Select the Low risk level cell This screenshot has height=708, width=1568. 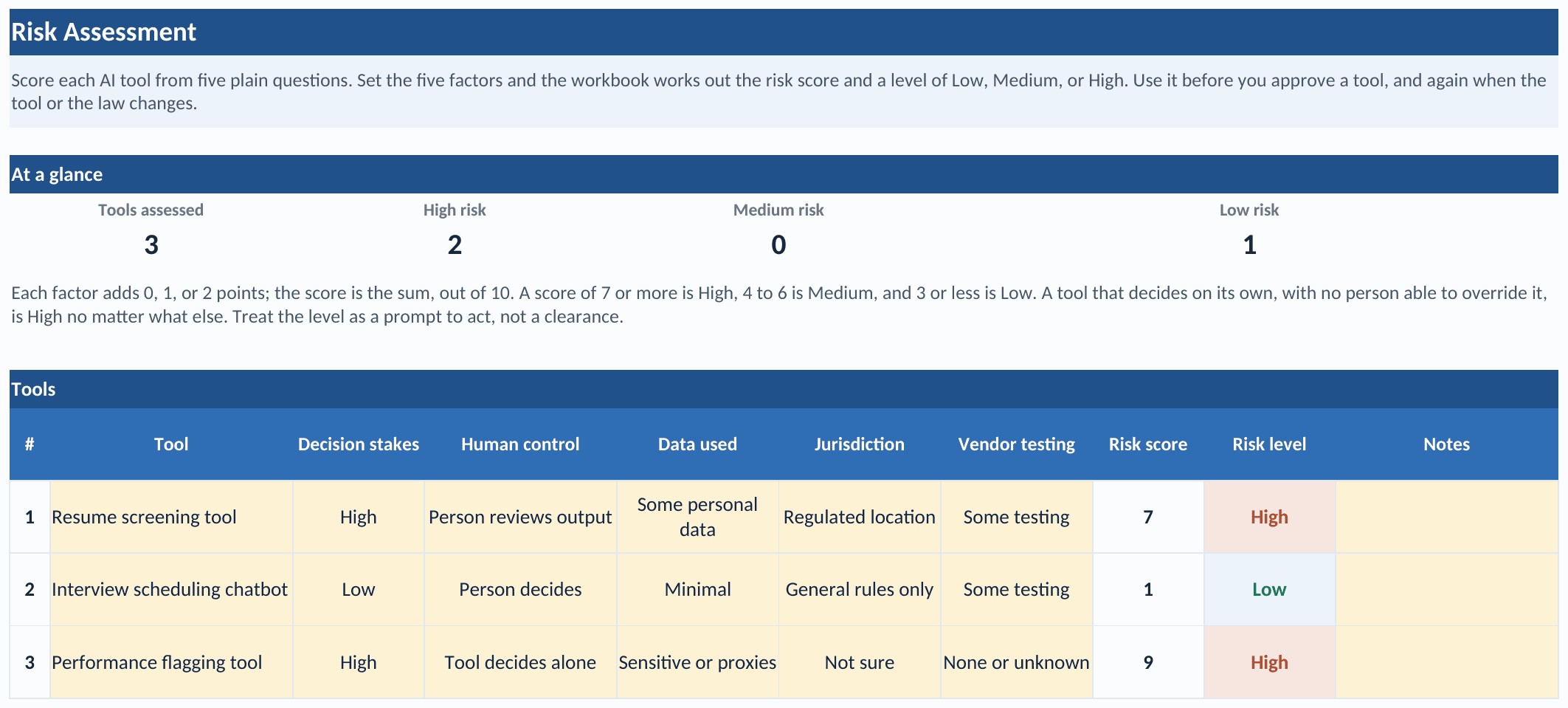coord(1270,589)
